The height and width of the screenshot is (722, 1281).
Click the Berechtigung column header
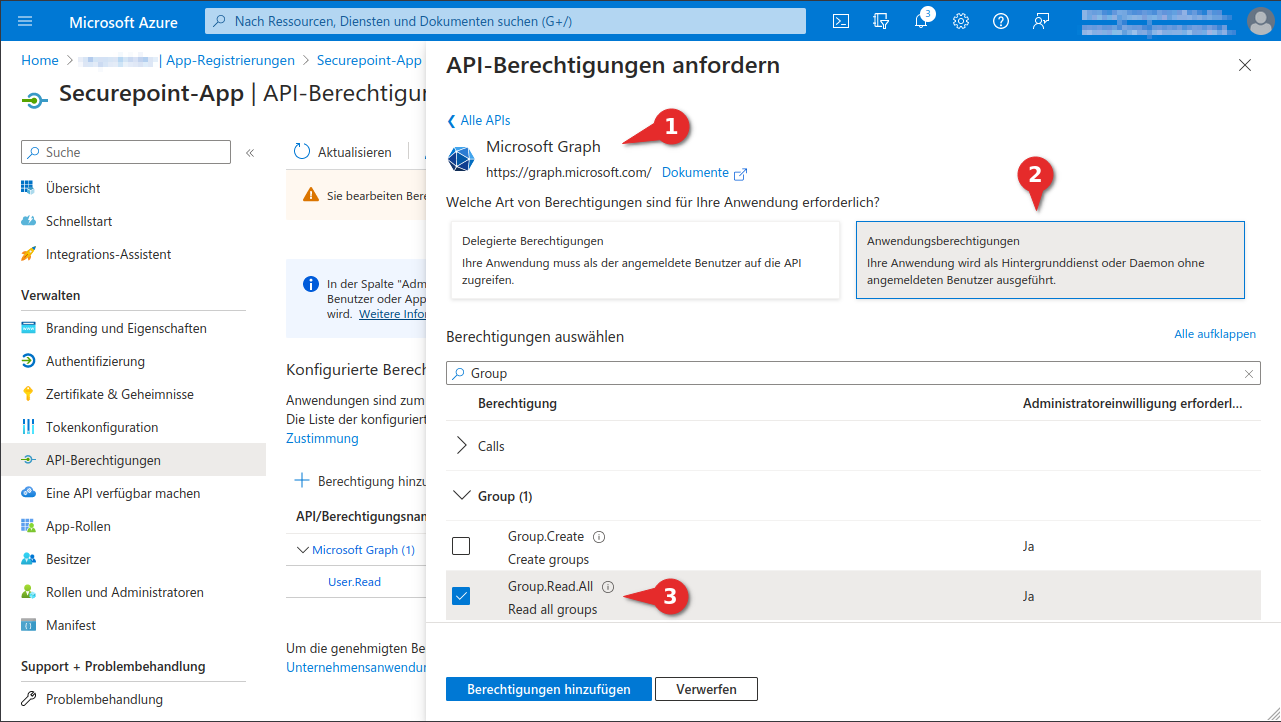click(x=517, y=403)
